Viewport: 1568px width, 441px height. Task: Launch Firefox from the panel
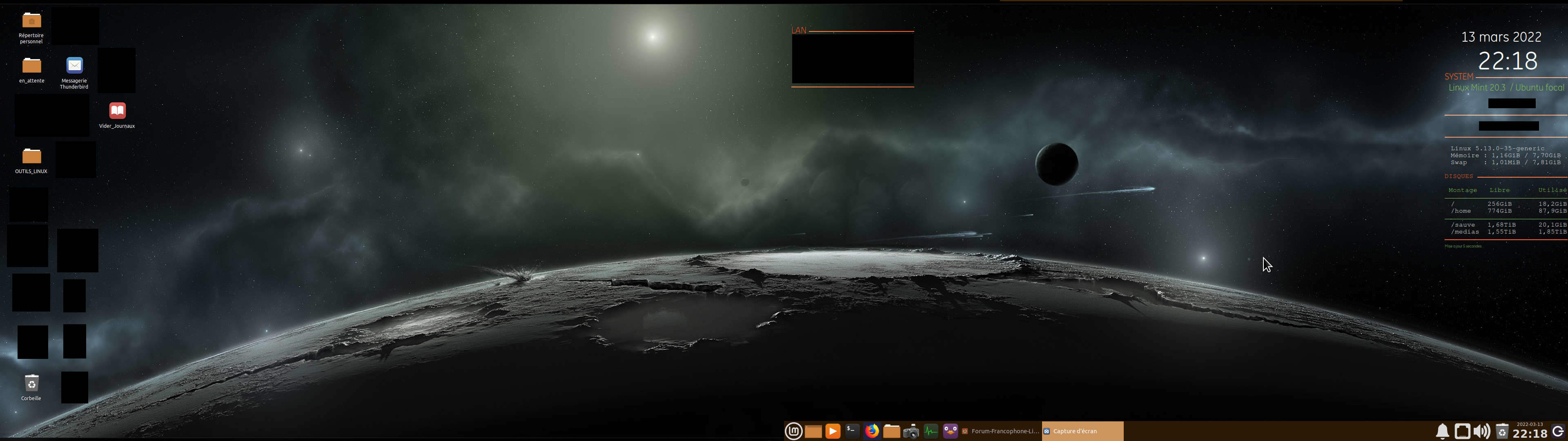tap(872, 431)
